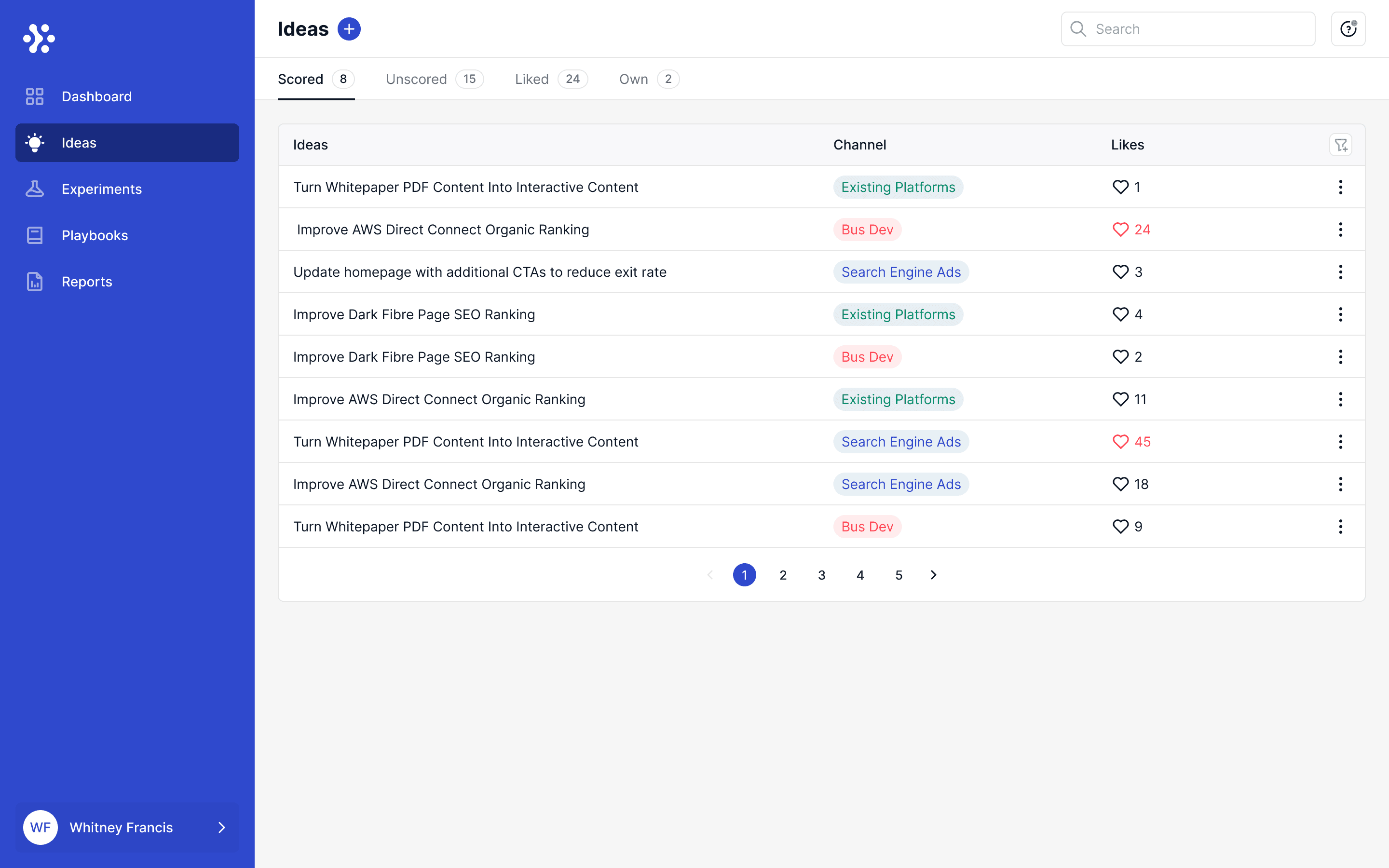Click the plus icon to add idea
Screen dimensions: 1389x868
pyautogui.click(x=349, y=29)
